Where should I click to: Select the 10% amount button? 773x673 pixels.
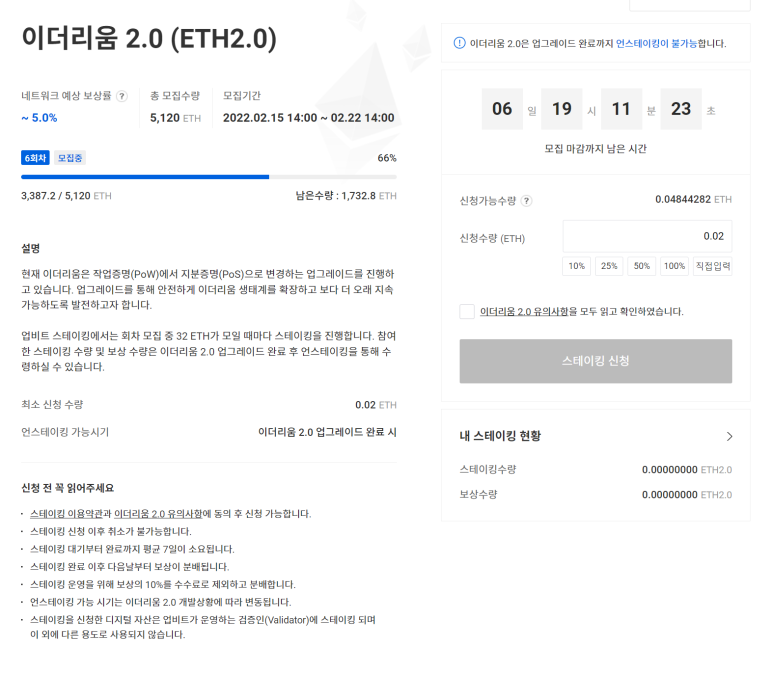click(576, 266)
